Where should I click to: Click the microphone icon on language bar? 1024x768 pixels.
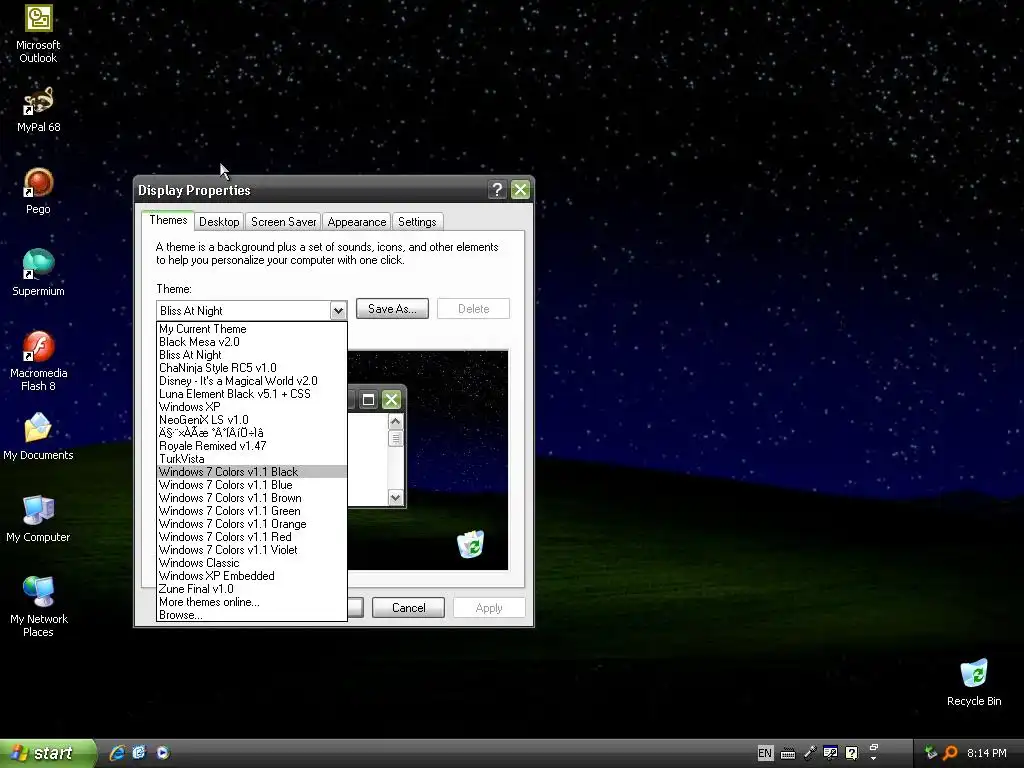point(809,753)
